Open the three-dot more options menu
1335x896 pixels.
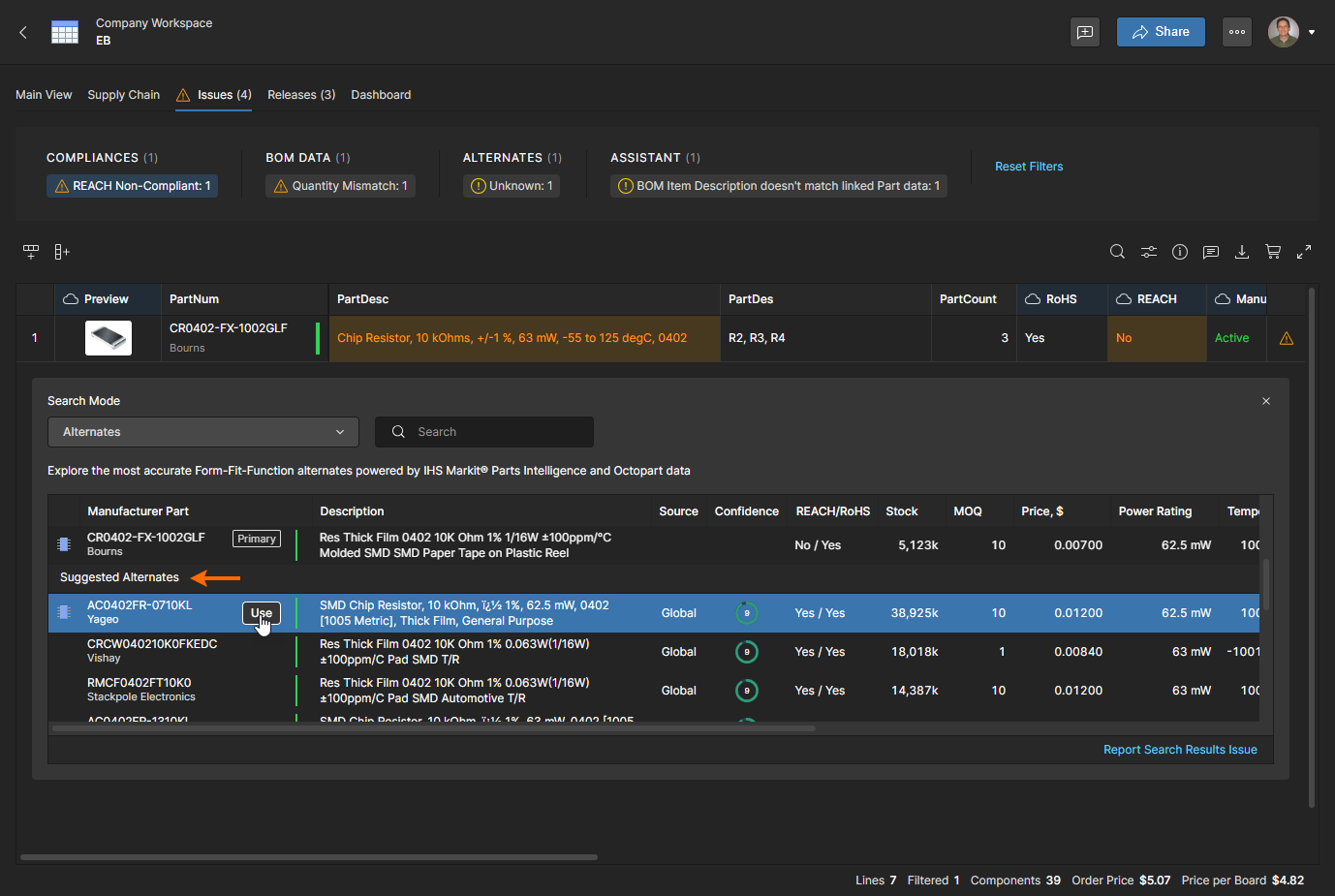[1237, 32]
